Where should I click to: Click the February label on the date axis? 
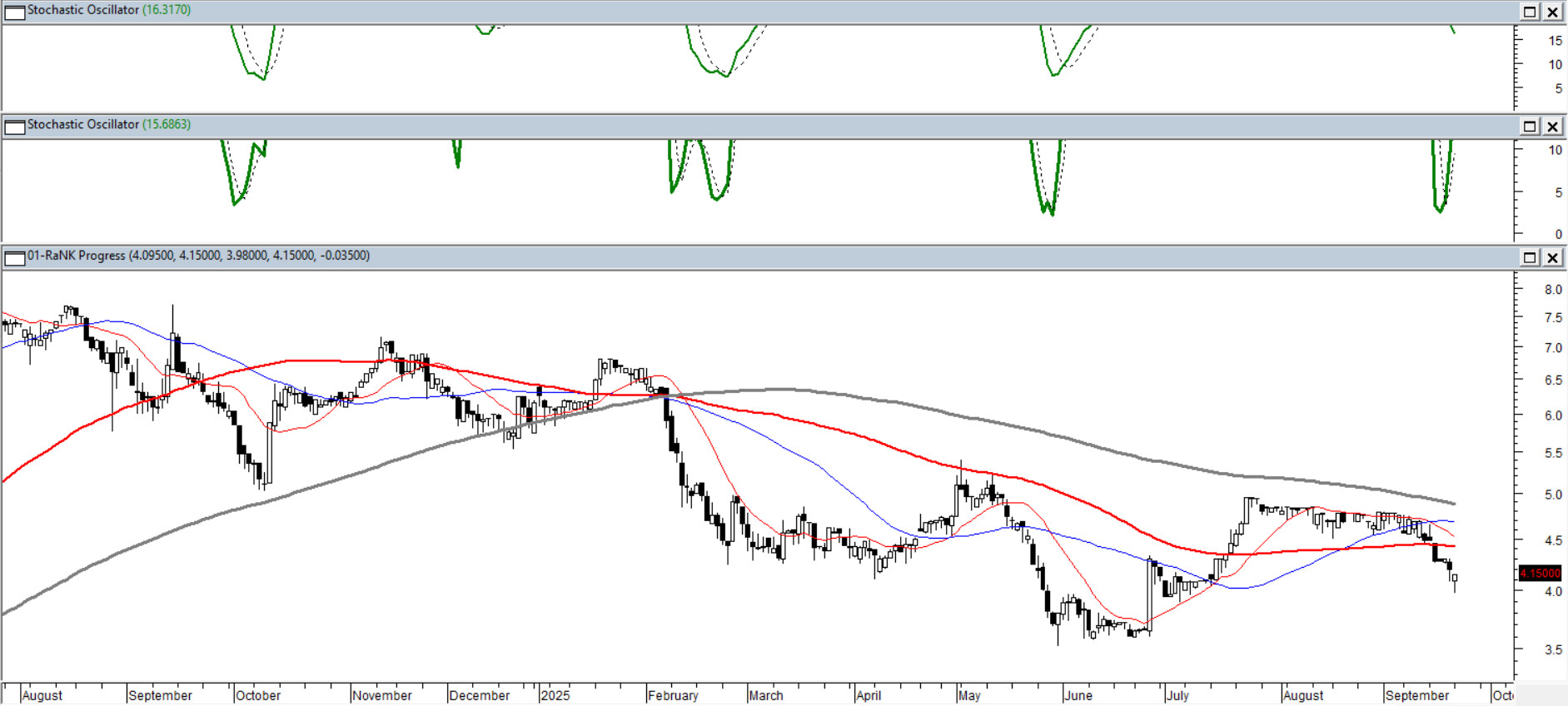pos(673,695)
